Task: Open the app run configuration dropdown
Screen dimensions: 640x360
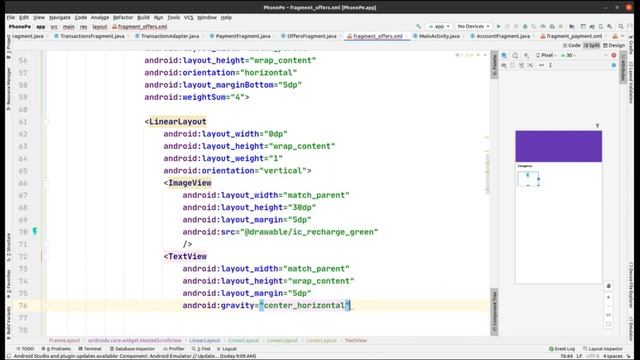Action: (439, 27)
